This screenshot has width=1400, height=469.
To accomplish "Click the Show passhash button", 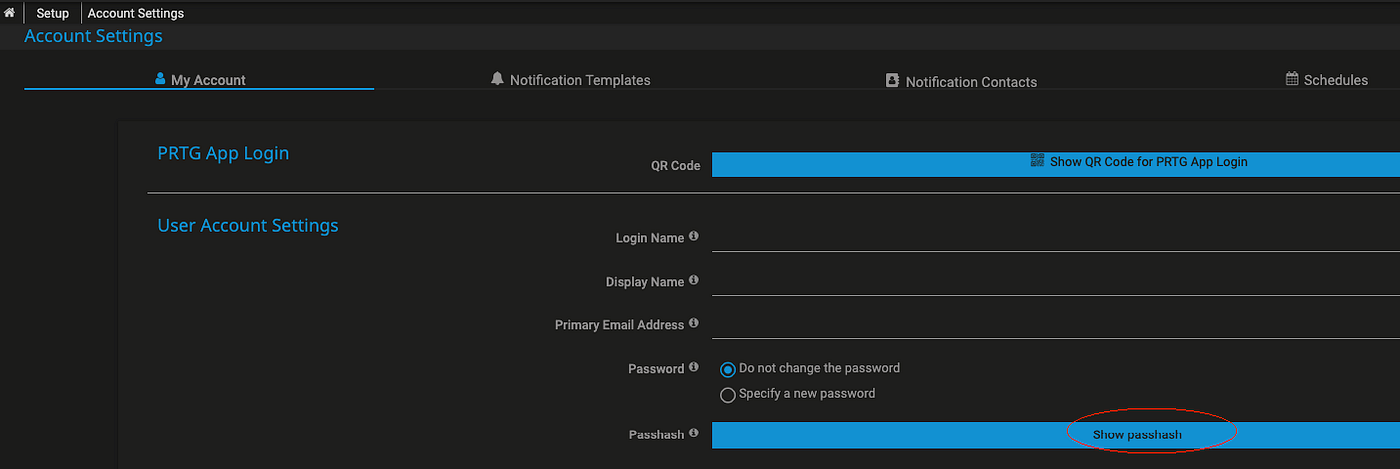I will click(x=1056, y=435).
